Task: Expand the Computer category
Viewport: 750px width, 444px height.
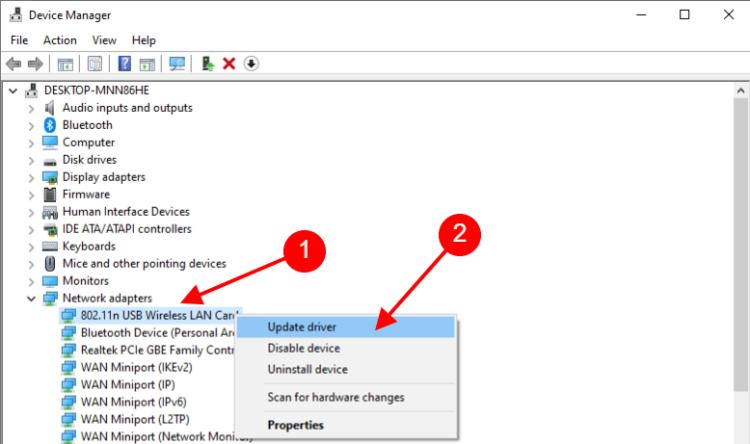Action: click(32, 143)
